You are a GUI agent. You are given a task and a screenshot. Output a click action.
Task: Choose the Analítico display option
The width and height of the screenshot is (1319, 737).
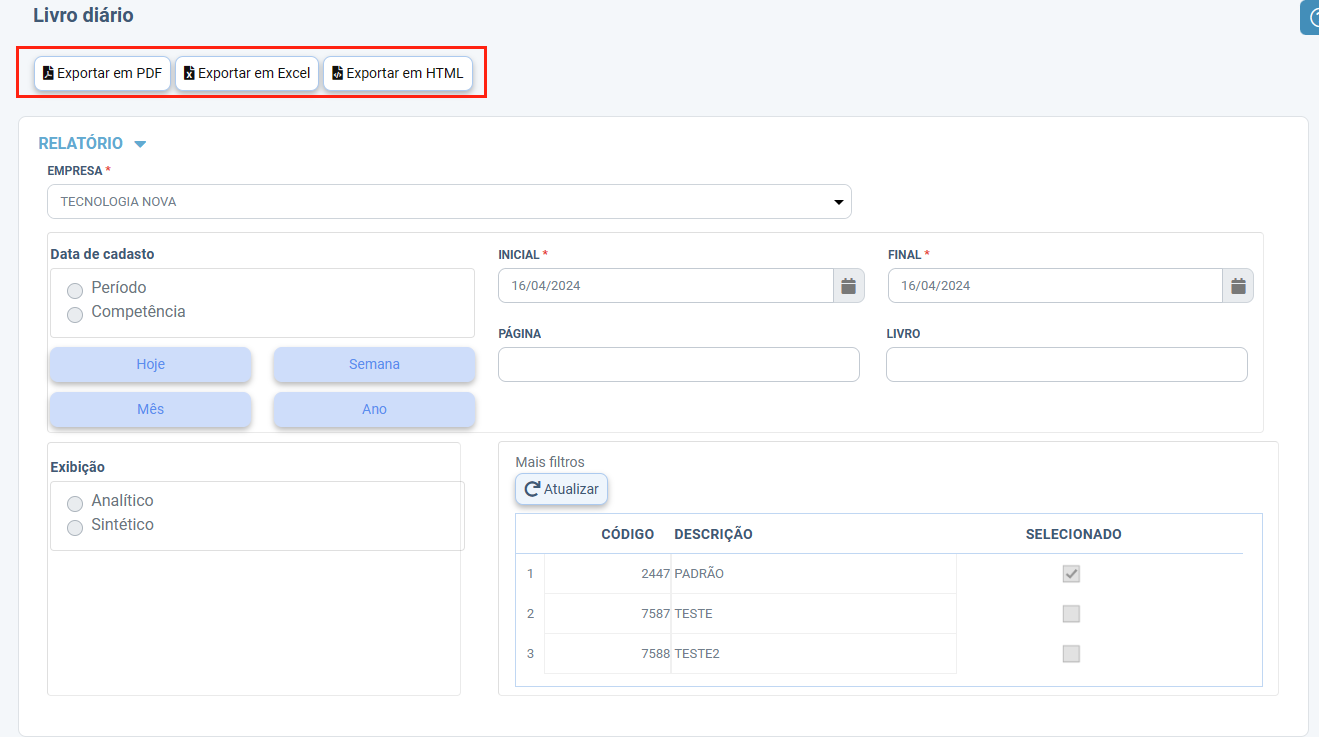click(75, 504)
